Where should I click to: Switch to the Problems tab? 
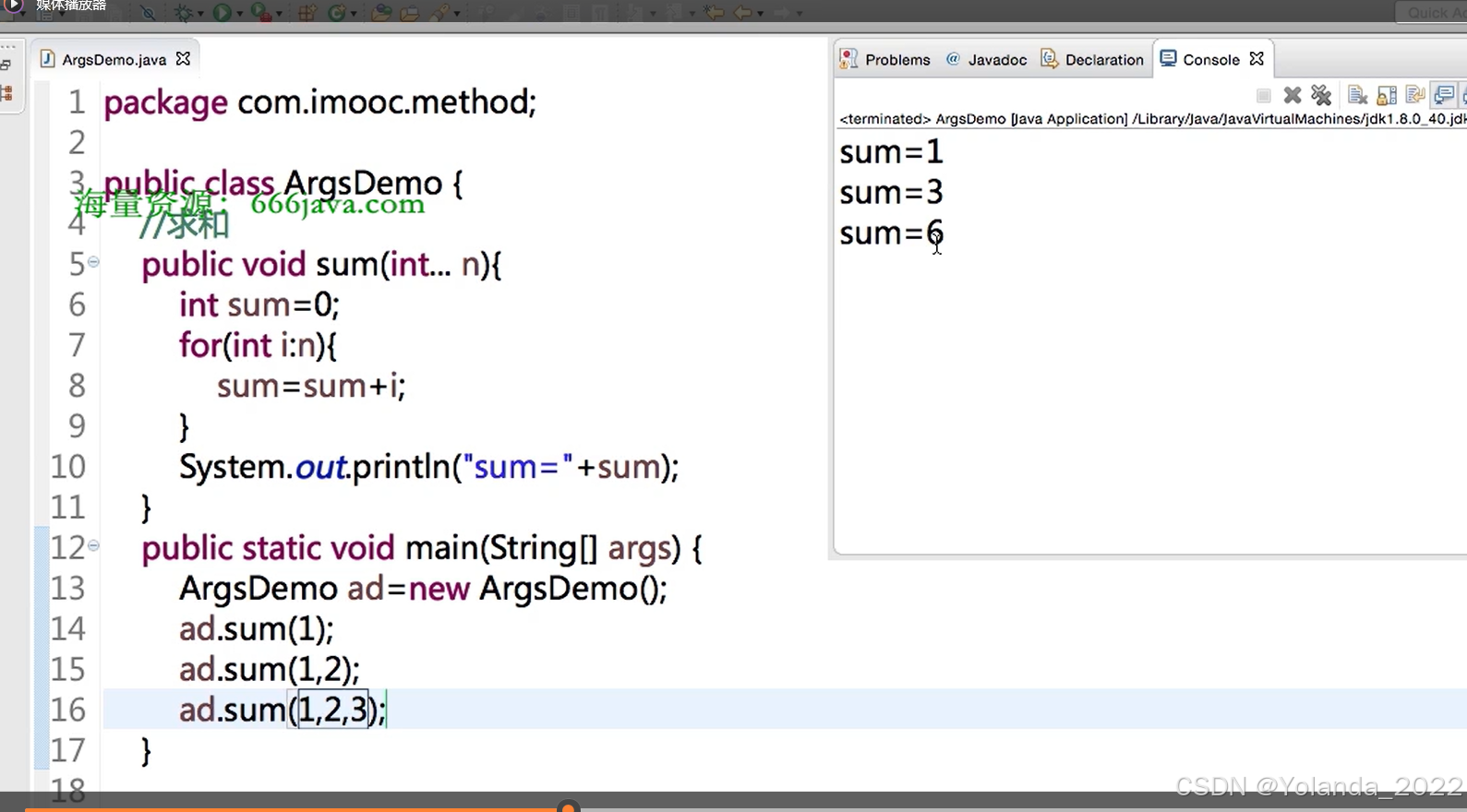pyautogui.click(x=885, y=59)
